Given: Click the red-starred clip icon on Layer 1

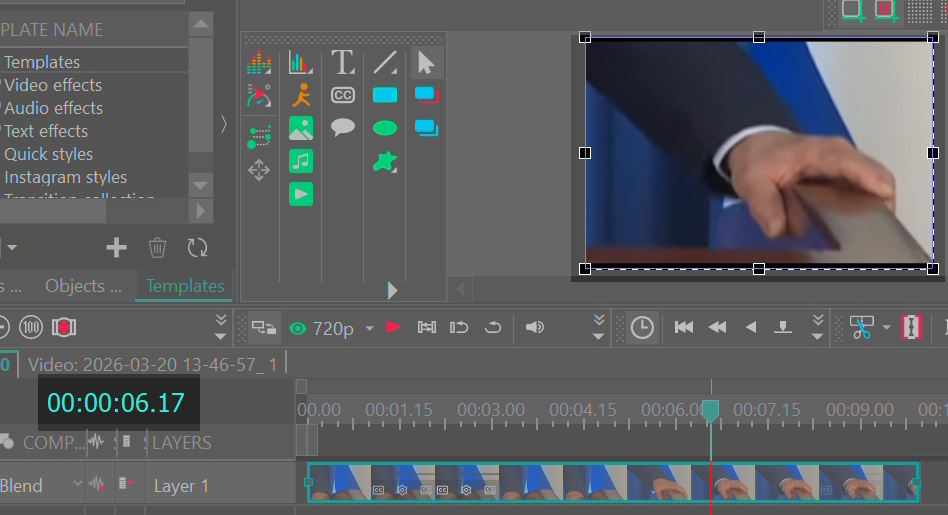Looking at the screenshot, I should 126,483.
